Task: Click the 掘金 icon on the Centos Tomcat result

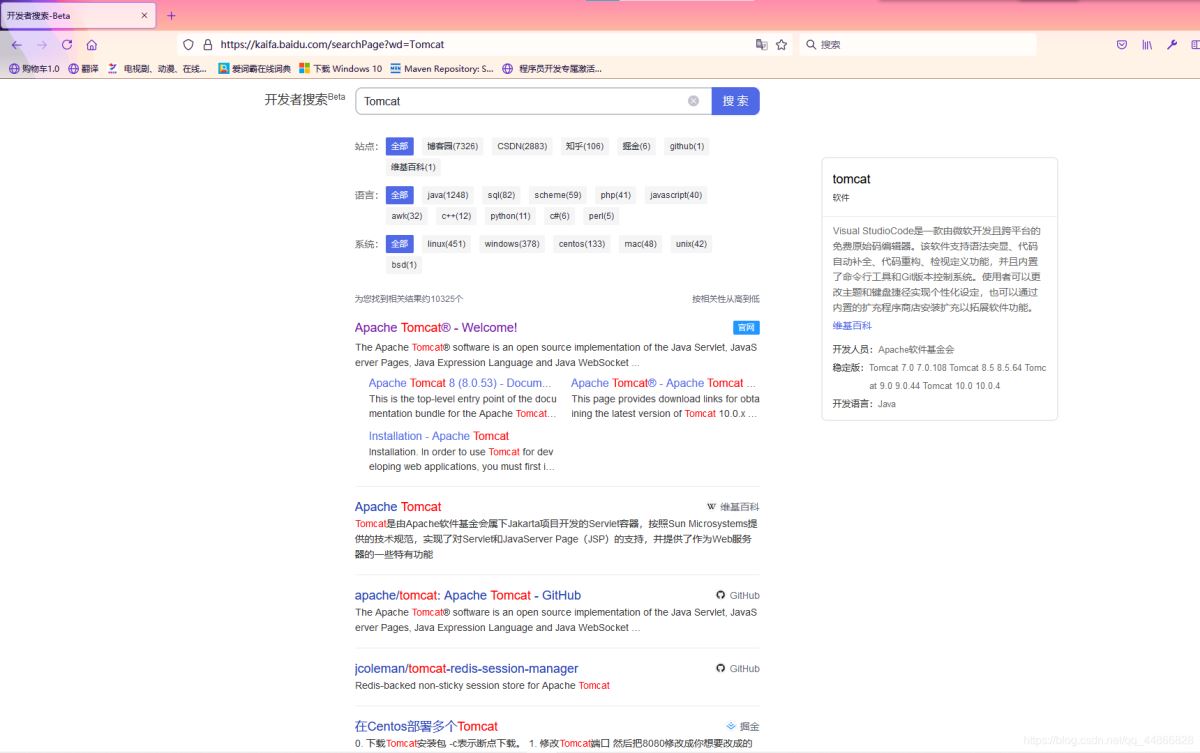Action: pos(732,726)
